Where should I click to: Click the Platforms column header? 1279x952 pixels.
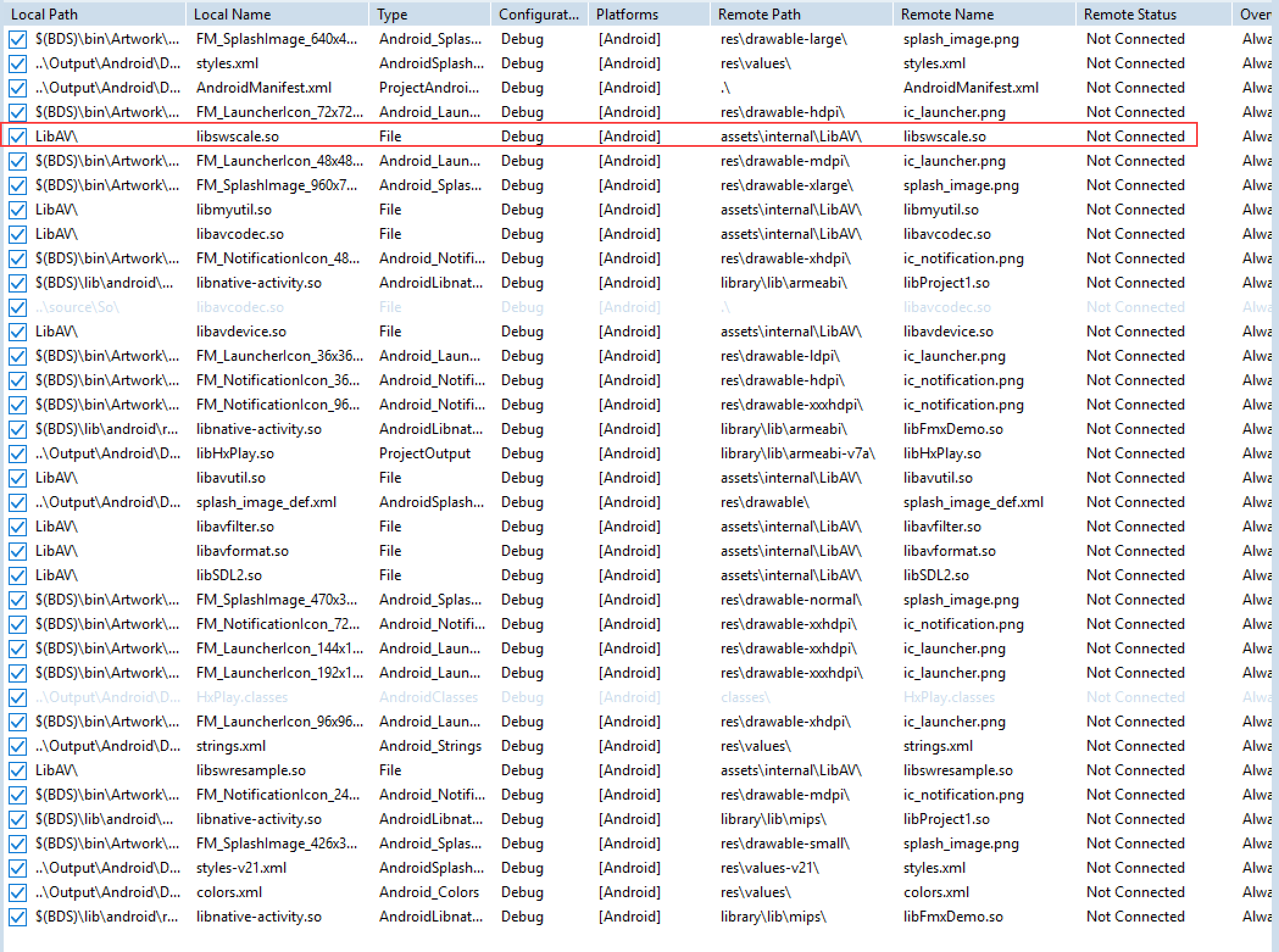pyautogui.click(x=627, y=13)
